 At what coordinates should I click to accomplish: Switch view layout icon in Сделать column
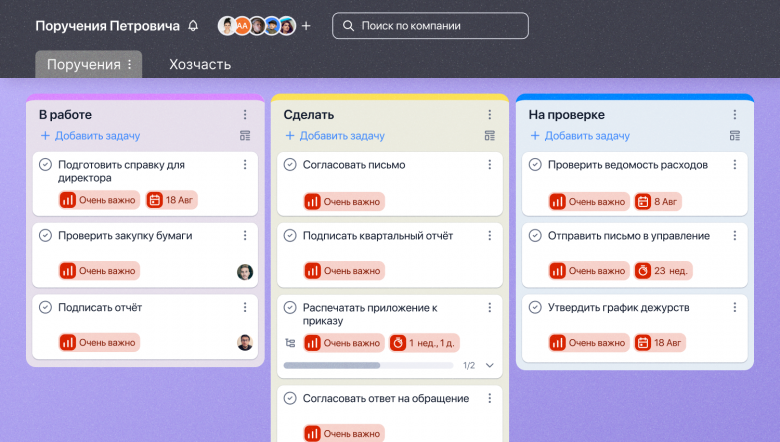(x=489, y=136)
